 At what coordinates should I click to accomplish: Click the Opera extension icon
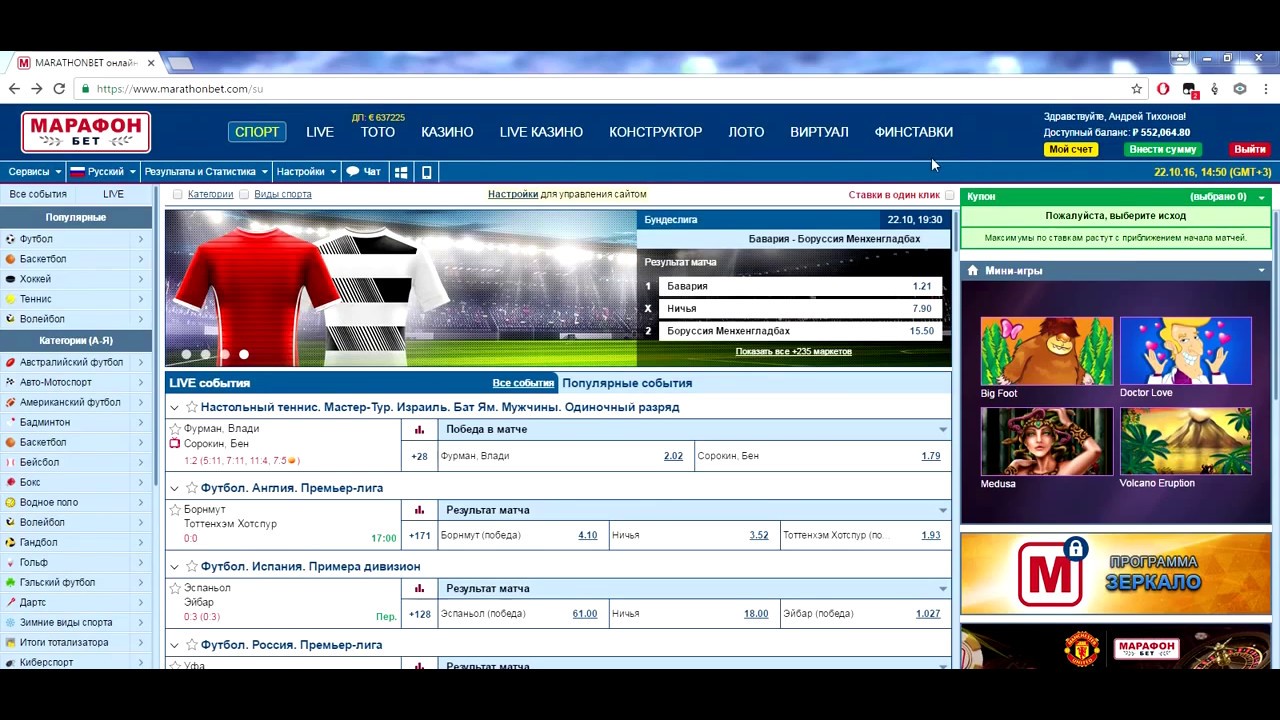point(1163,89)
